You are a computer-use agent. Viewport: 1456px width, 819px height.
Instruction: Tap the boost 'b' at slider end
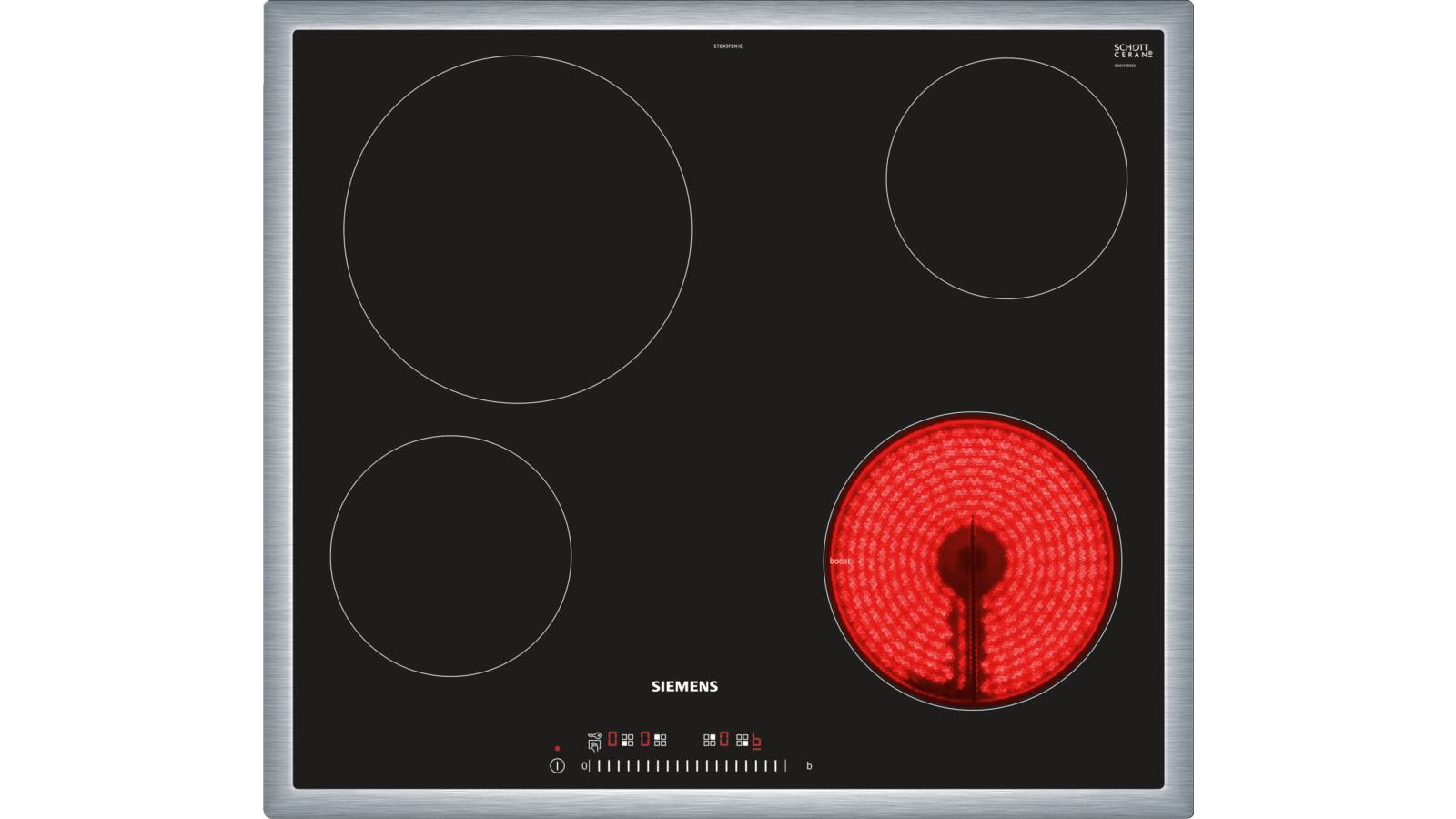pos(809,766)
